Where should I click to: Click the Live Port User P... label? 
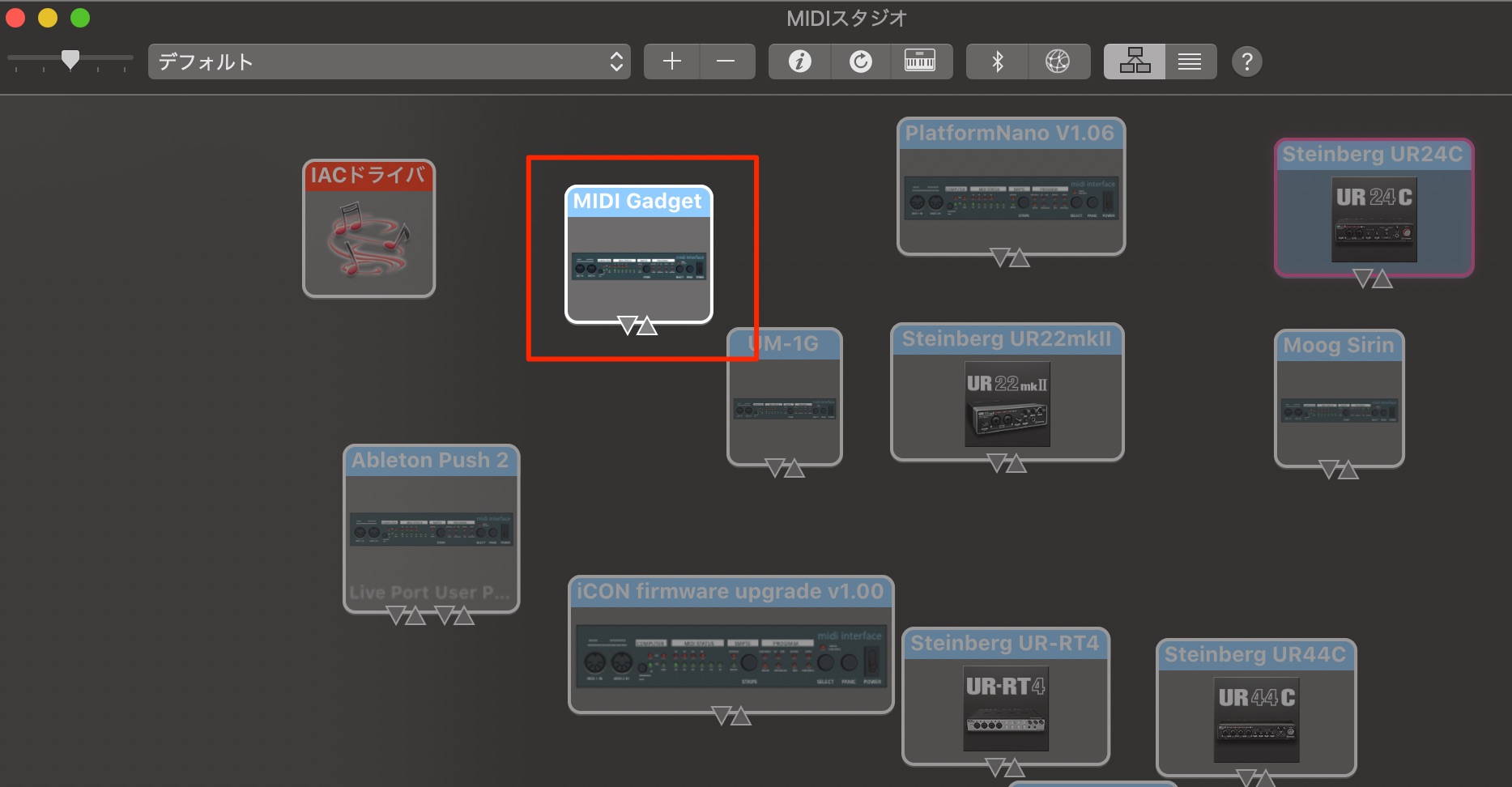[430, 593]
